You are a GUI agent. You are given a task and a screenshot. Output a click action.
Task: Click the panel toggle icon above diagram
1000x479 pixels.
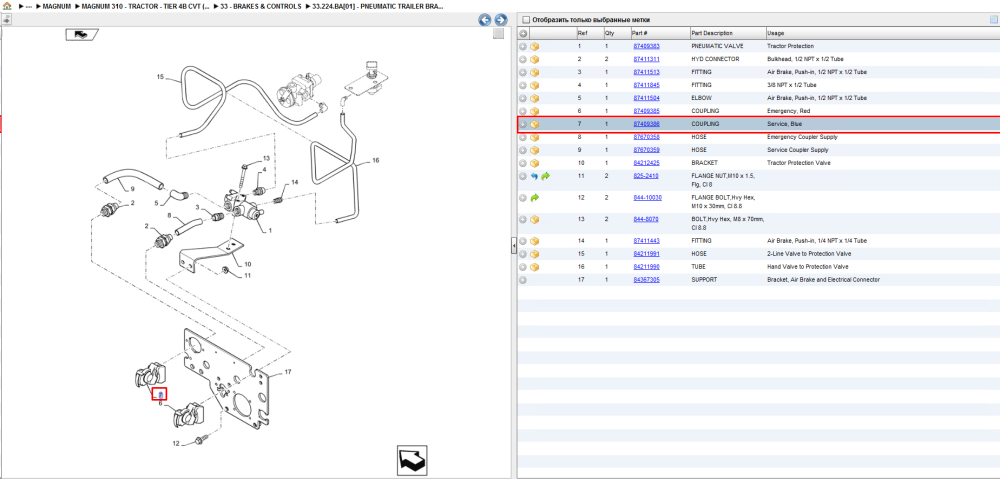pos(6,20)
